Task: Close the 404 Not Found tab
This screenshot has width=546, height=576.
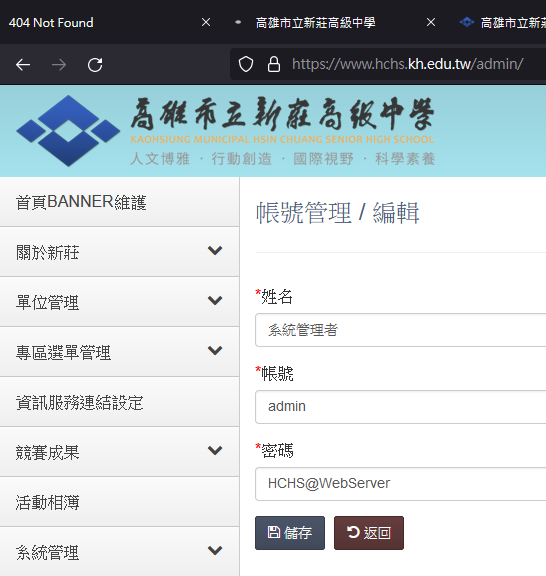Action: [206, 22]
